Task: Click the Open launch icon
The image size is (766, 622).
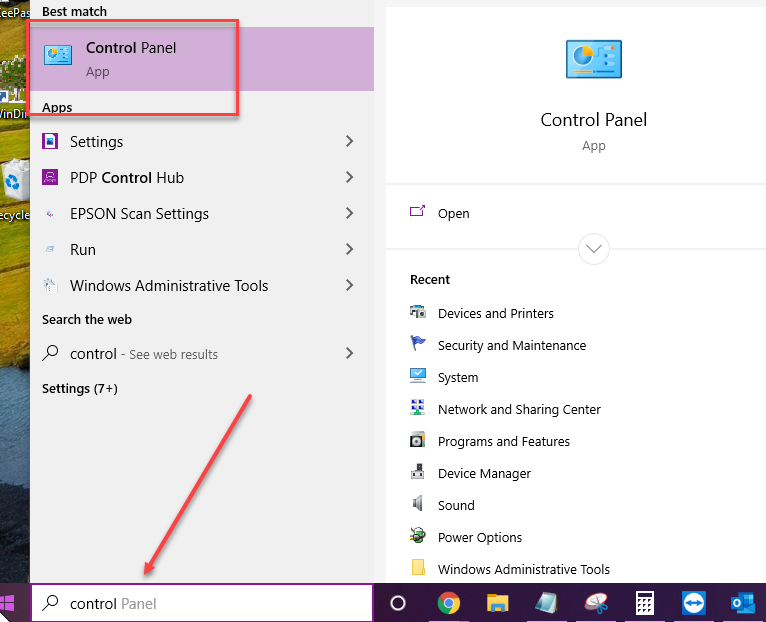Action: [x=417, y=211]
